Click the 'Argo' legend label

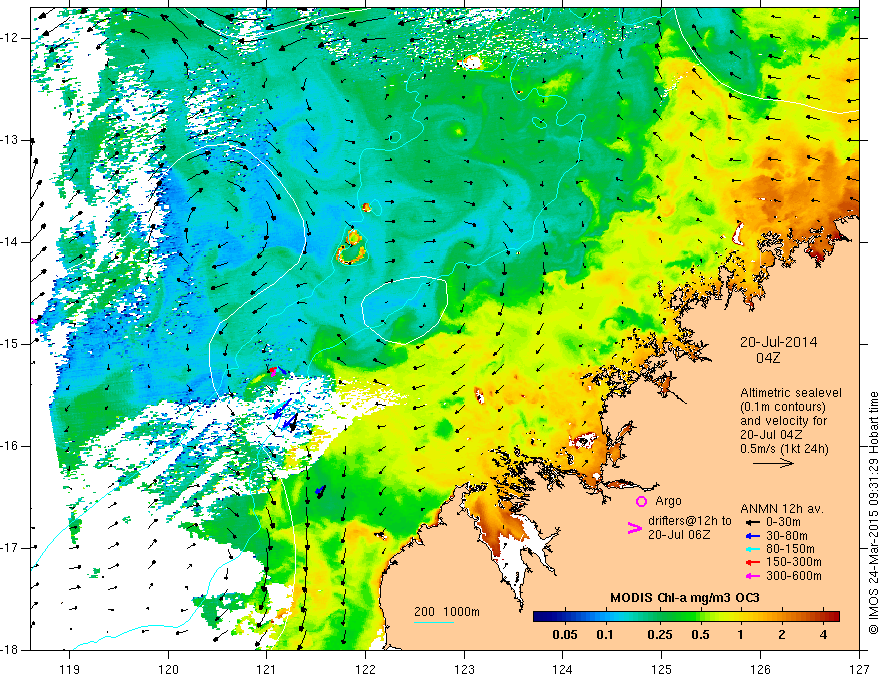point(668,501)
